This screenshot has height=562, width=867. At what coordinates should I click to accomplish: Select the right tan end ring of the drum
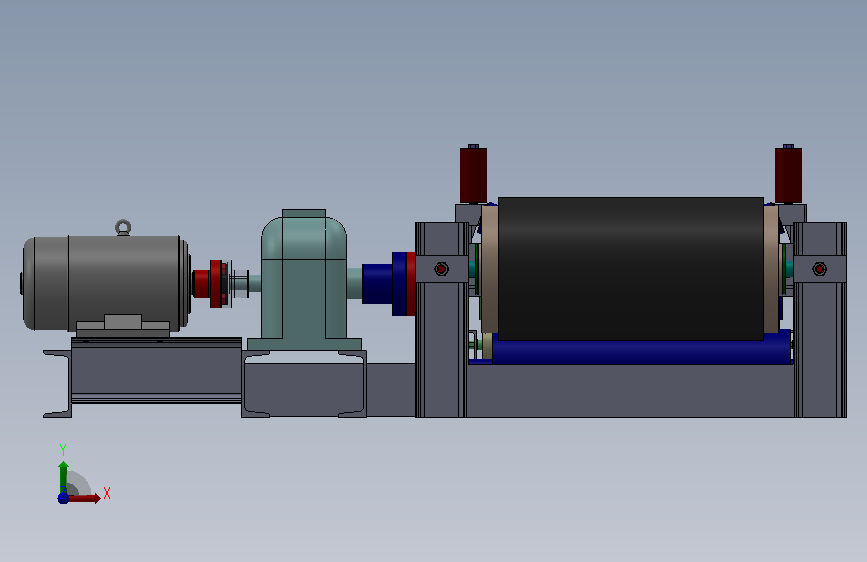click(772, 269)
